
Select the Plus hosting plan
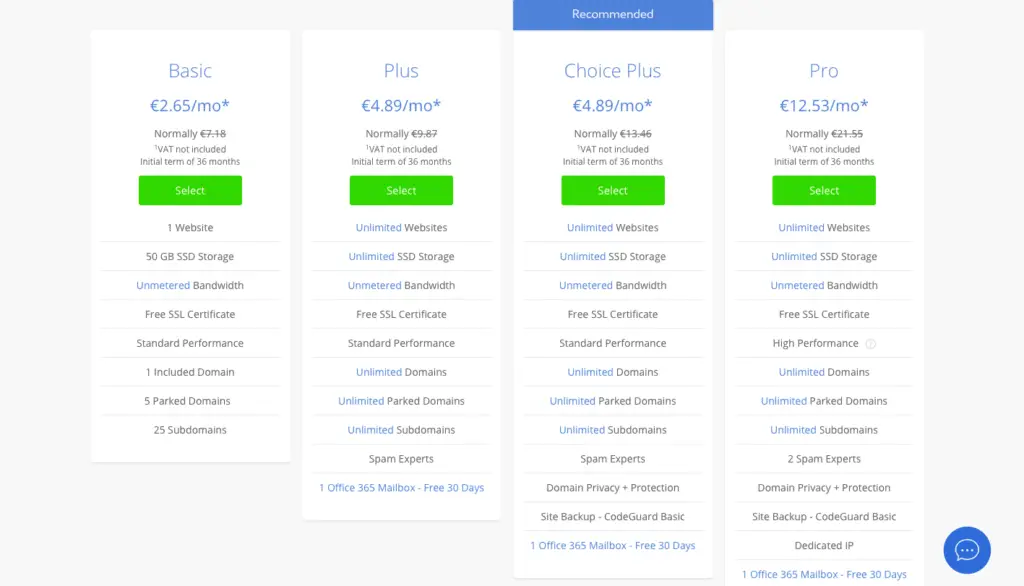[401, 190]
